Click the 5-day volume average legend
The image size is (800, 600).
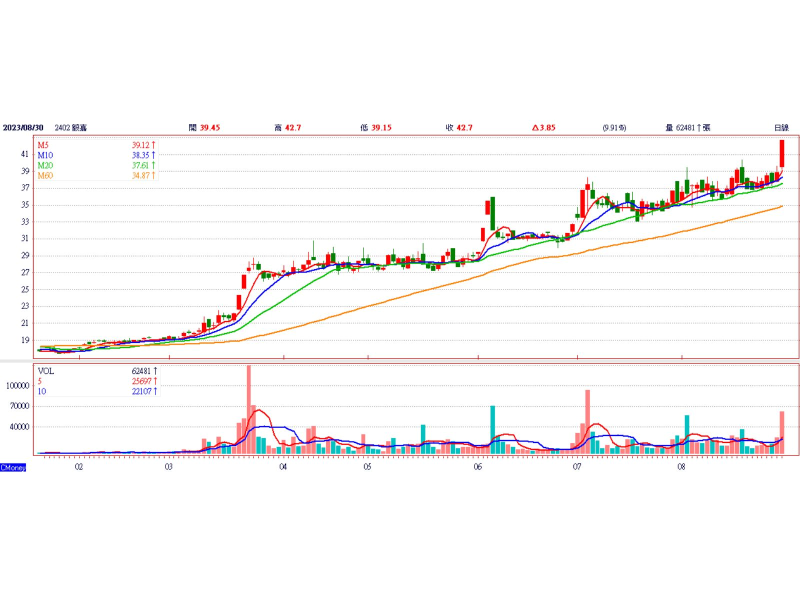point(41,380)
